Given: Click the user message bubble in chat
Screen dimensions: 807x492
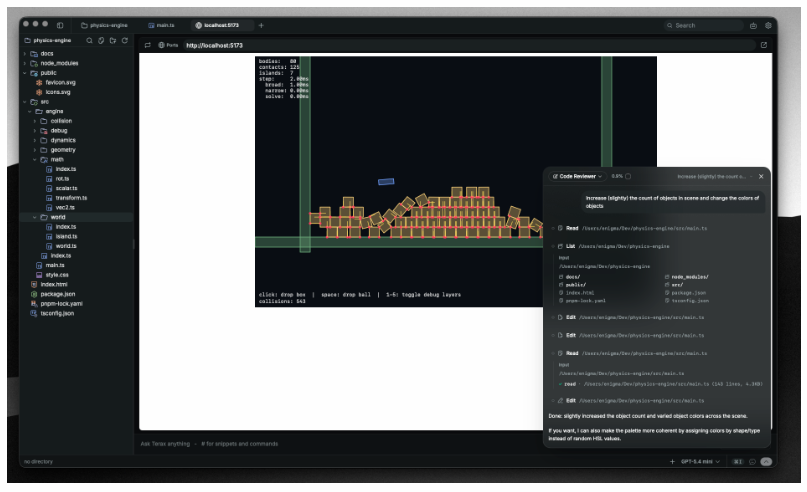Looking at the screenshot, I should 673,202.
